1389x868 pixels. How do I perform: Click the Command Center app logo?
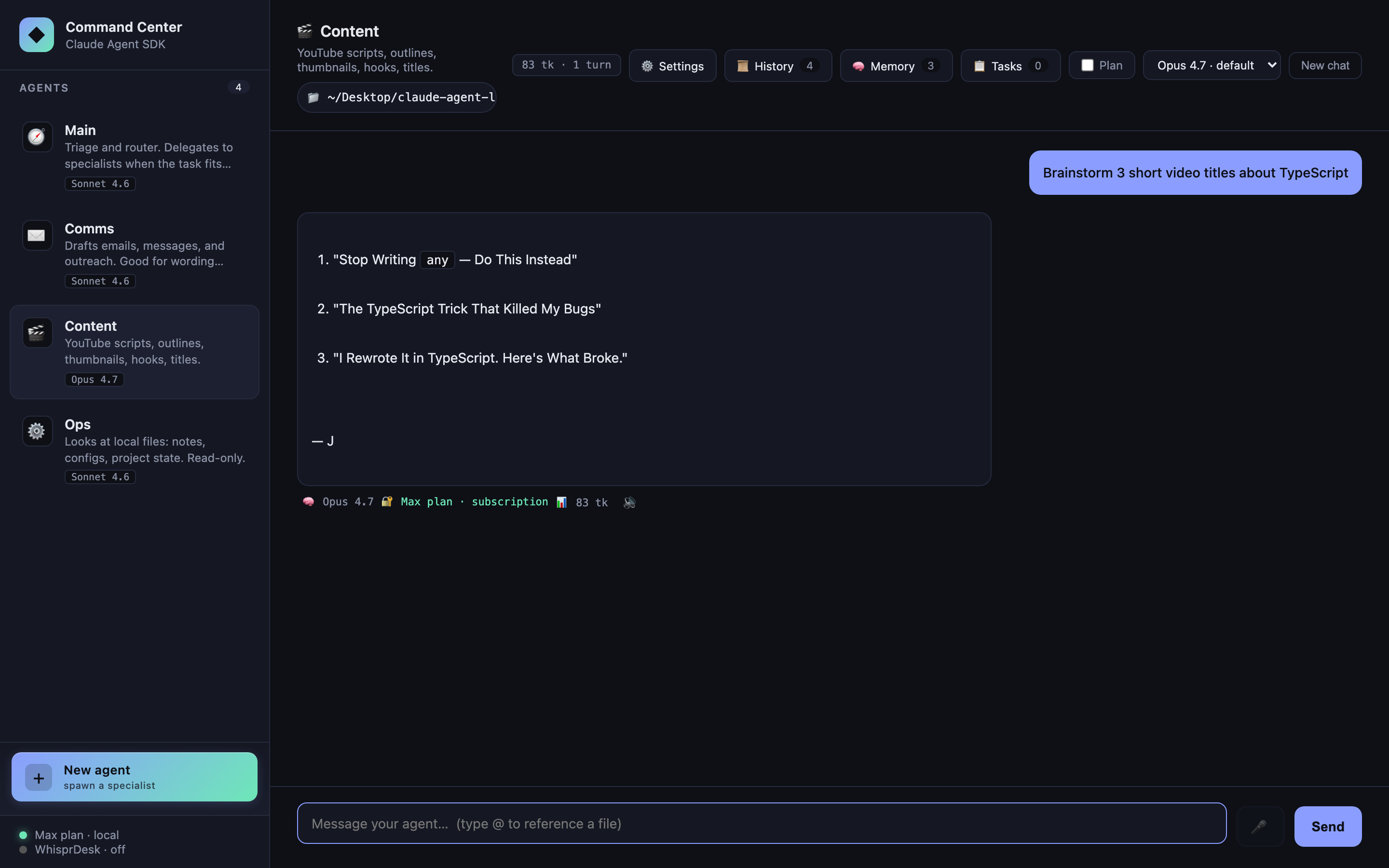(36, 34)
